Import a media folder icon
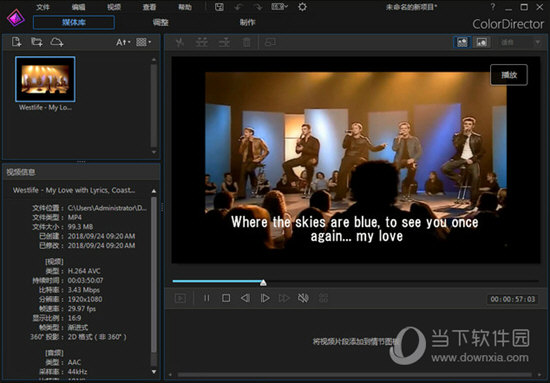The image size is (550, 383). pos(36,42)
